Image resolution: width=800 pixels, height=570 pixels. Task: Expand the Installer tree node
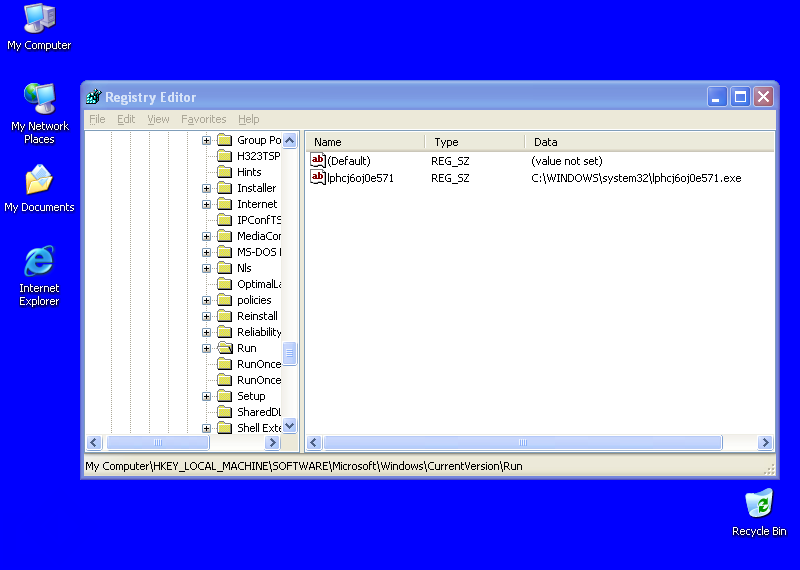click(206, 188)
